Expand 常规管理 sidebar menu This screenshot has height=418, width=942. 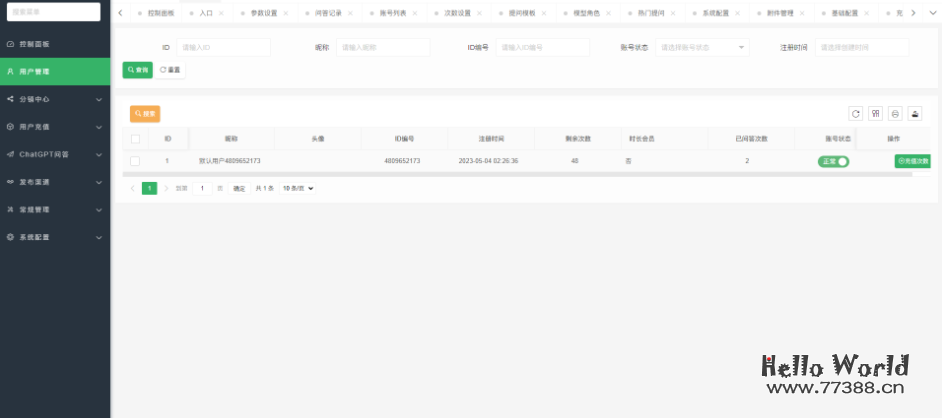[55, 210]
